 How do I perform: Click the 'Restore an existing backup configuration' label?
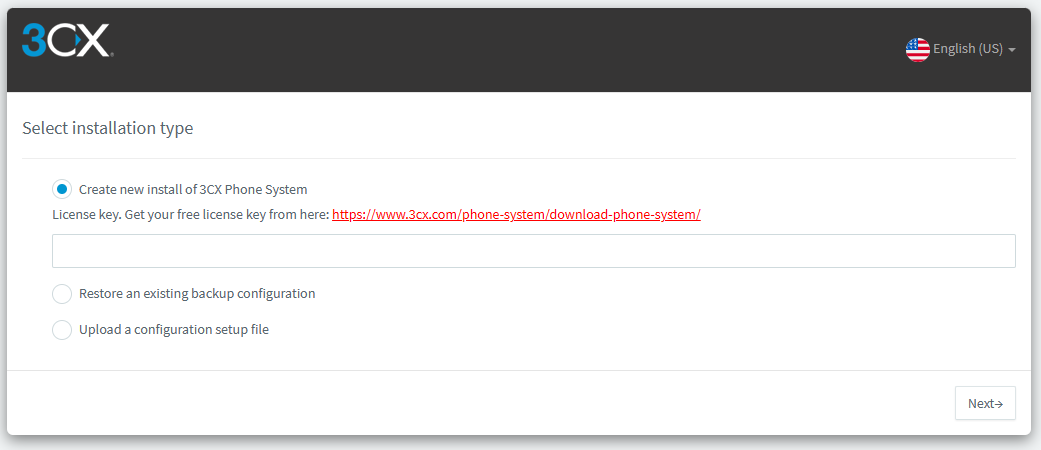[x=197, y=293]
